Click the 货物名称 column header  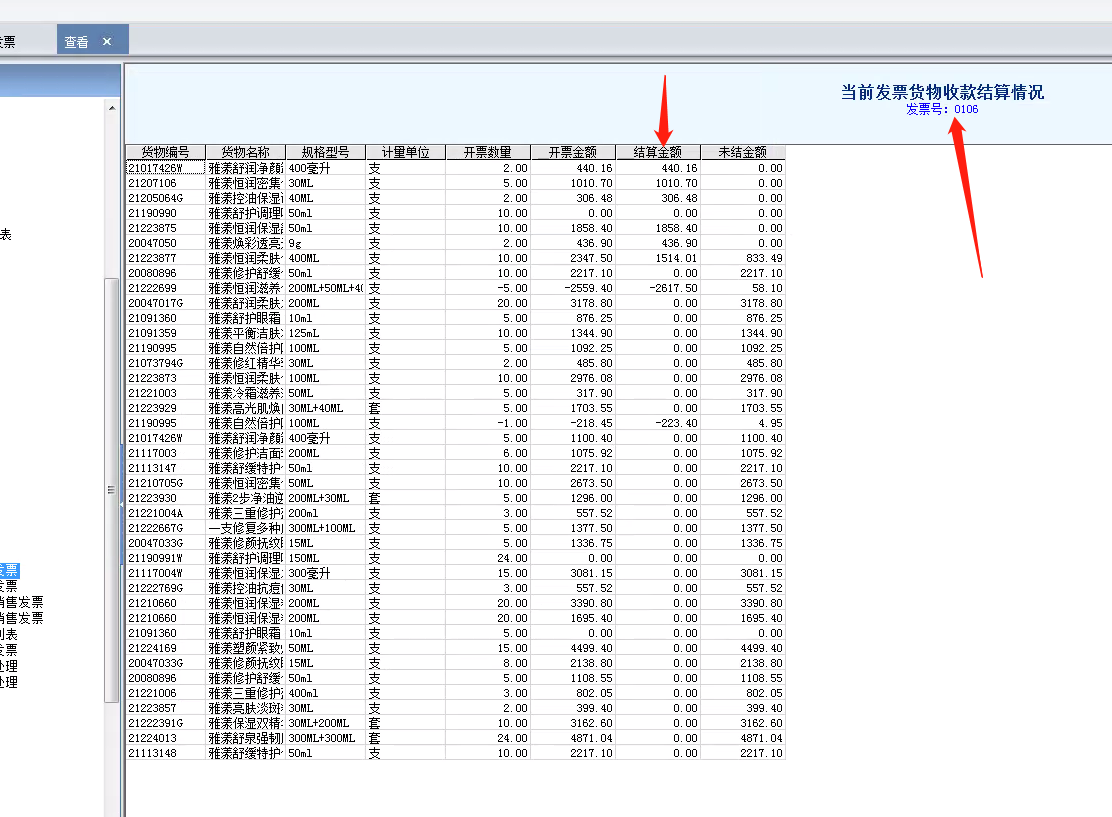[245, 152]
